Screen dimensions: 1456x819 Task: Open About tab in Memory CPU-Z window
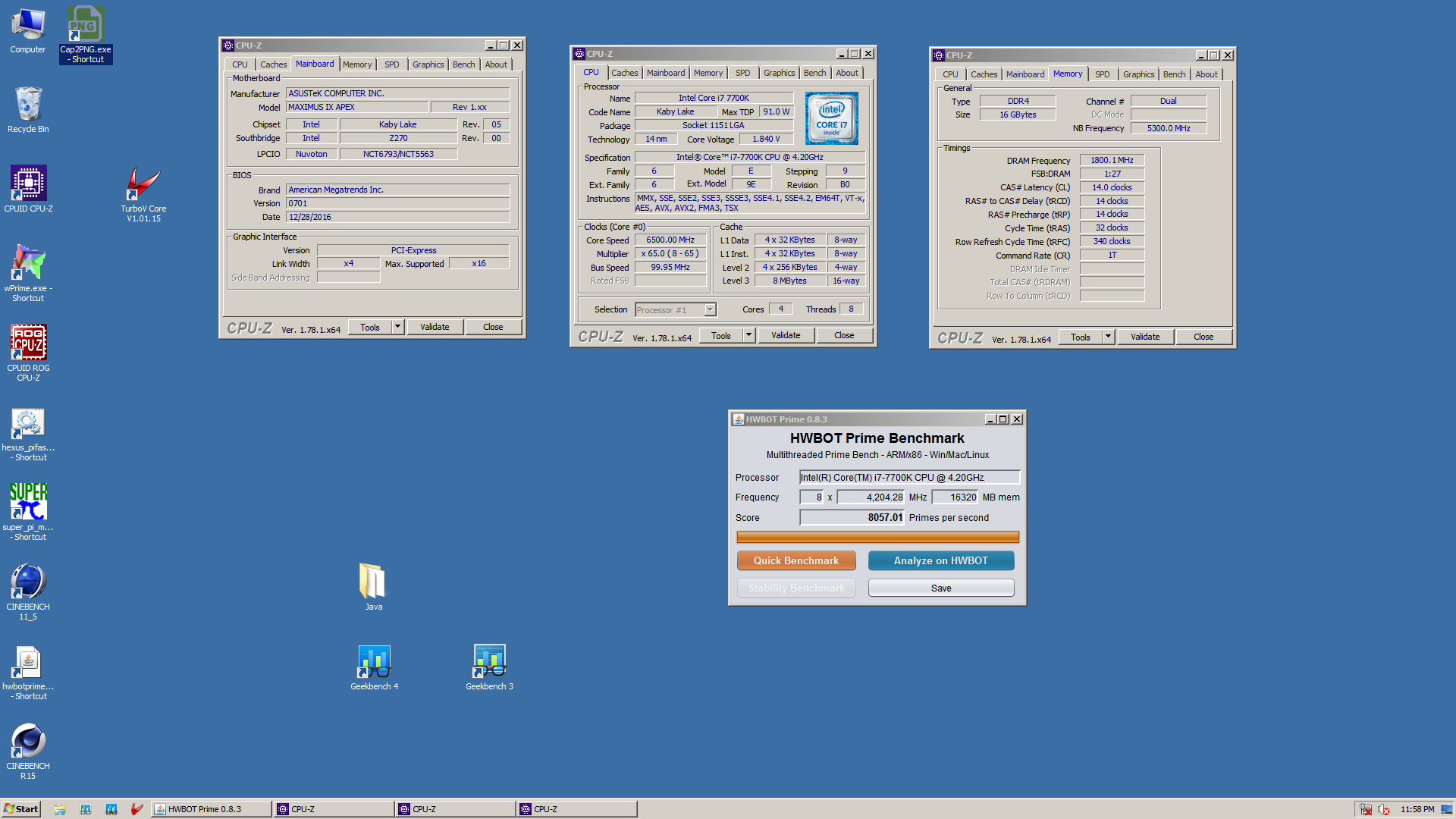[1206, 74]
